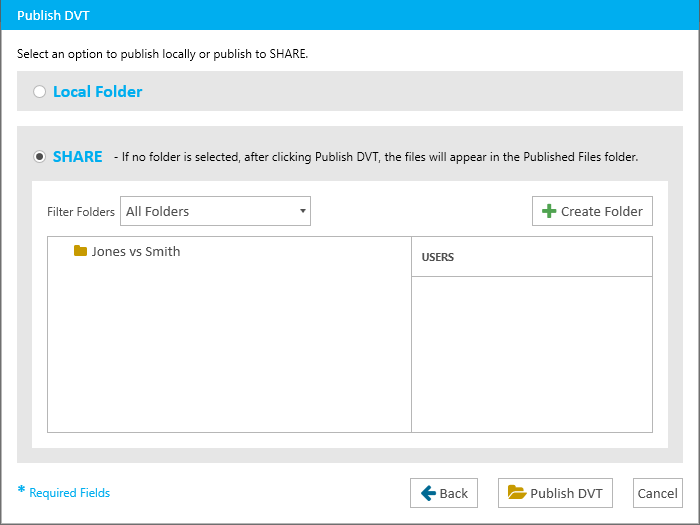The image size is (700, 525).
Task: Click empty space in folder tree pane
Action: tap(229, 348)
